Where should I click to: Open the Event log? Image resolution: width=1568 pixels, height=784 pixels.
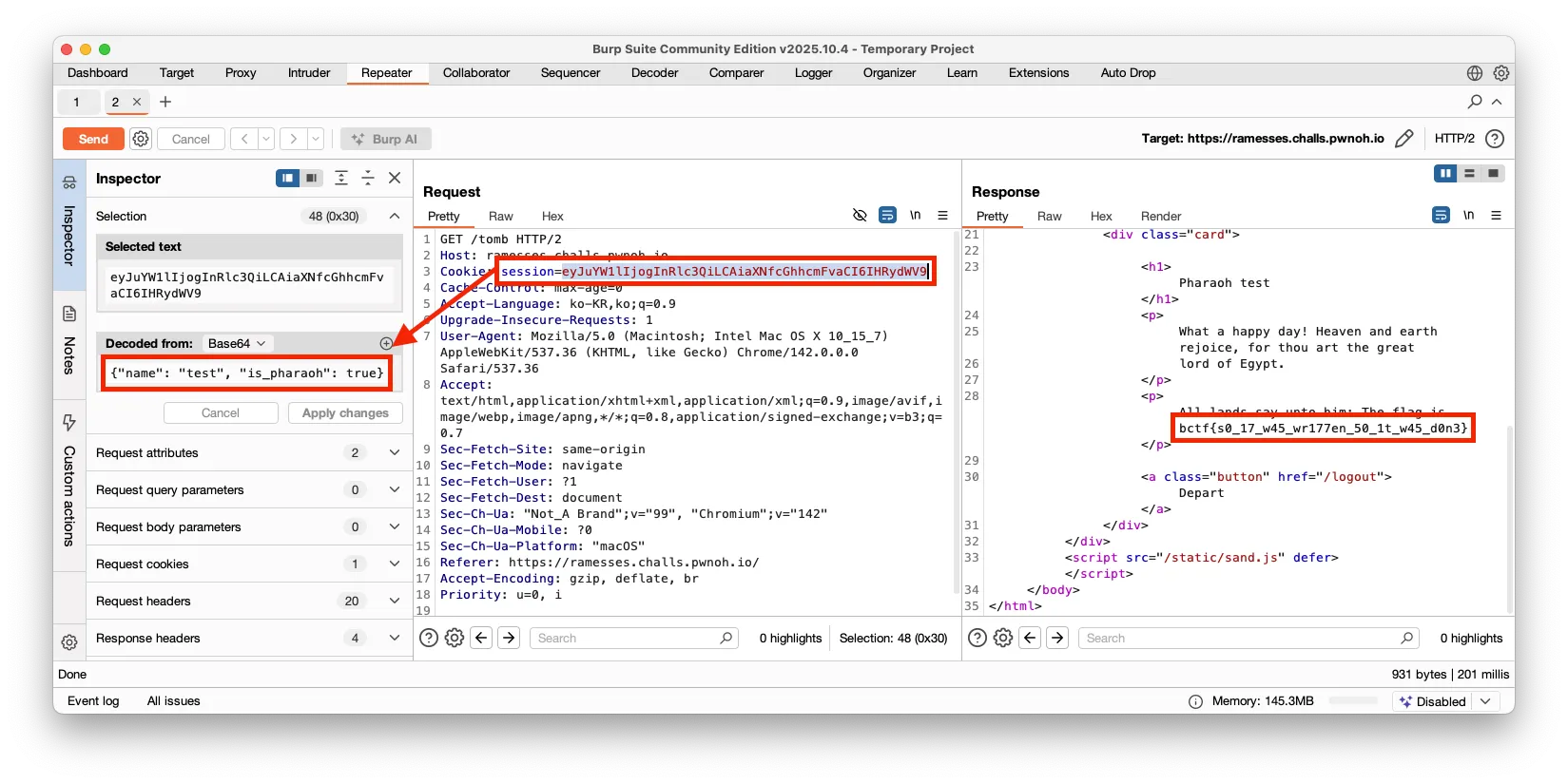[93, 701]
